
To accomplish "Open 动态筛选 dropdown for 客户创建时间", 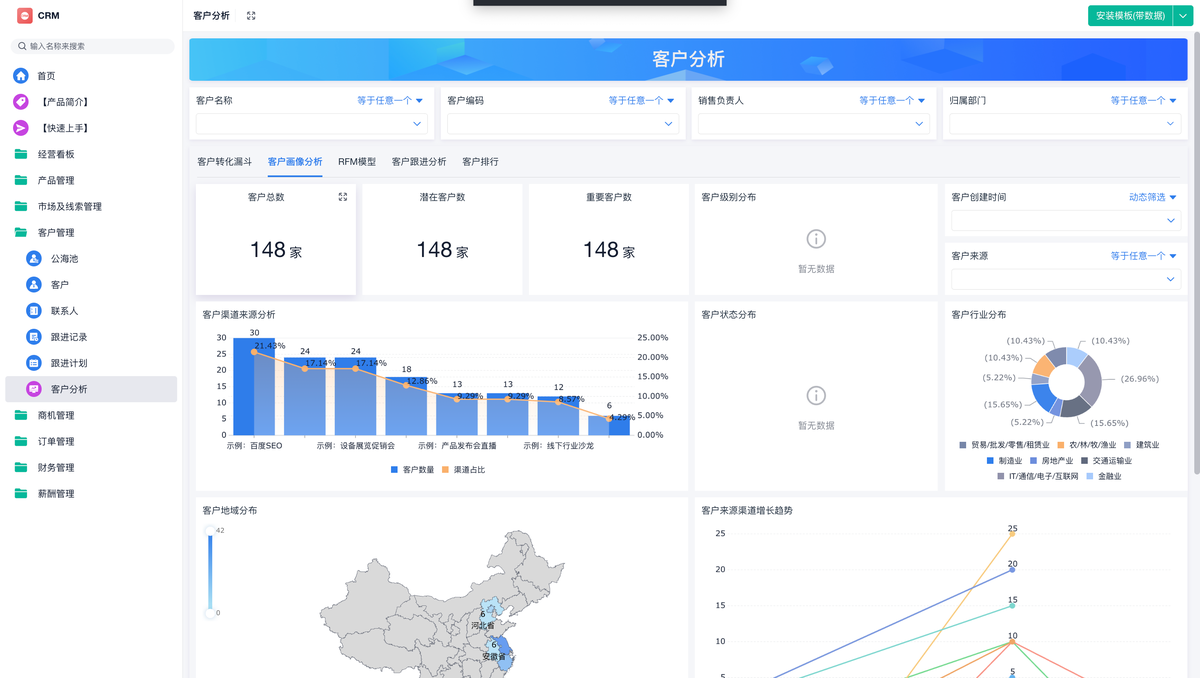I will (x=1153, y=197).
